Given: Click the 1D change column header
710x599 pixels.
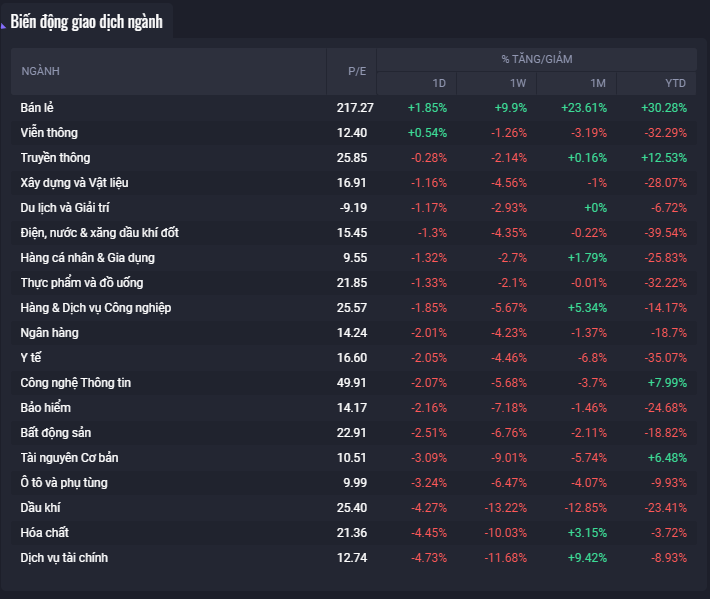Looking at the screenshot, I should coord(439,83).
